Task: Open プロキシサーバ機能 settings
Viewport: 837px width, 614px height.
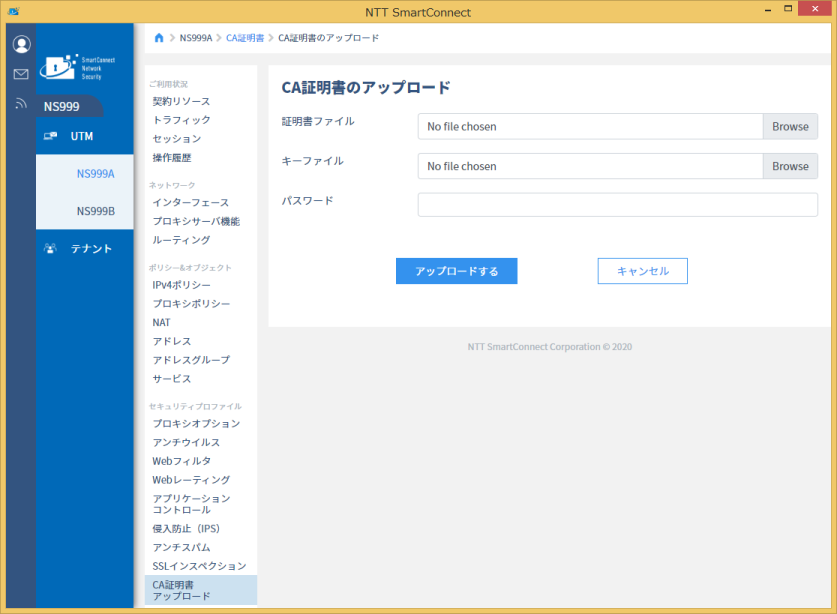Action: [196, 221]
